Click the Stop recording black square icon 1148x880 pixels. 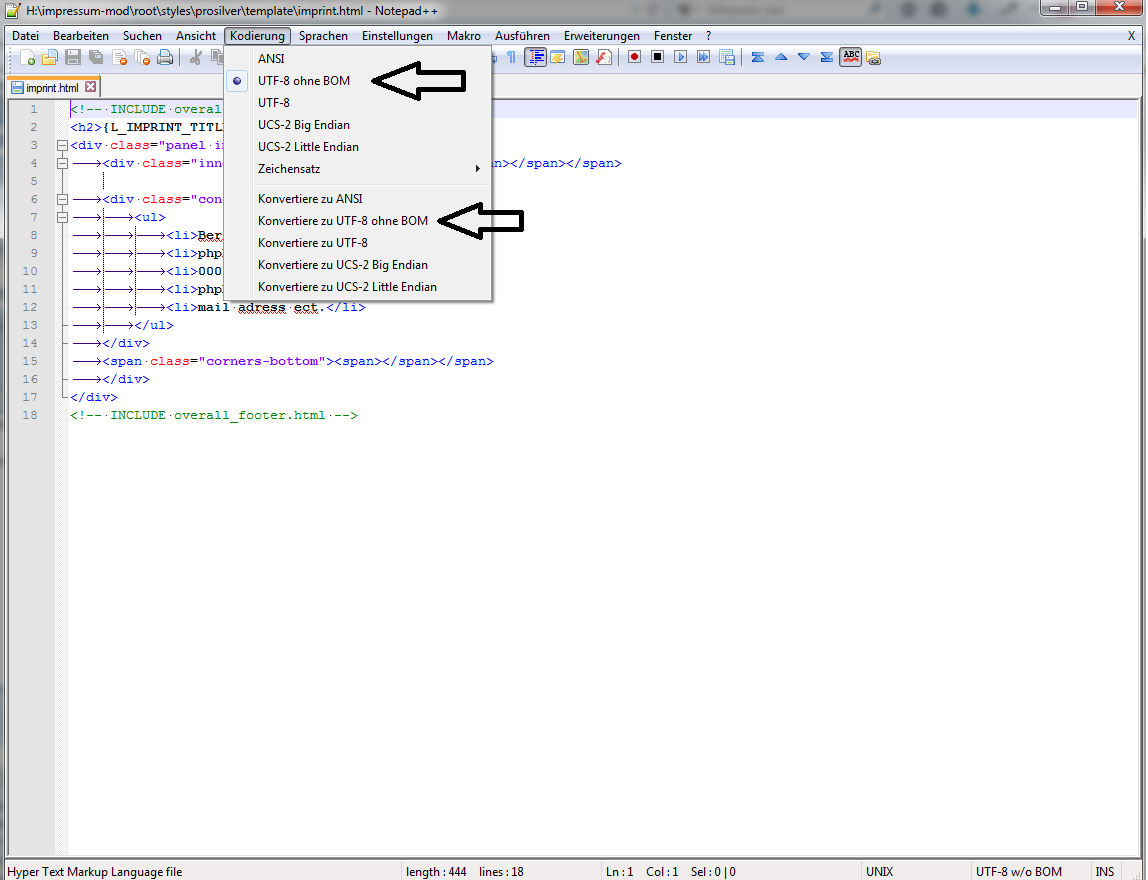(x=657, y=57)
